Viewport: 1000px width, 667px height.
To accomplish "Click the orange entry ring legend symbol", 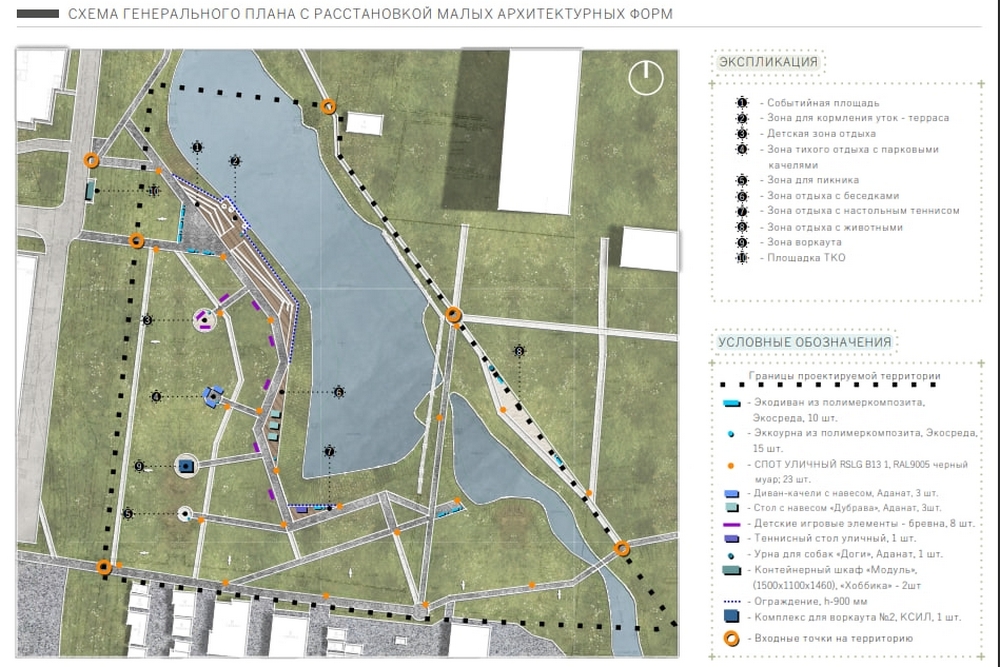I will (733, 638).
